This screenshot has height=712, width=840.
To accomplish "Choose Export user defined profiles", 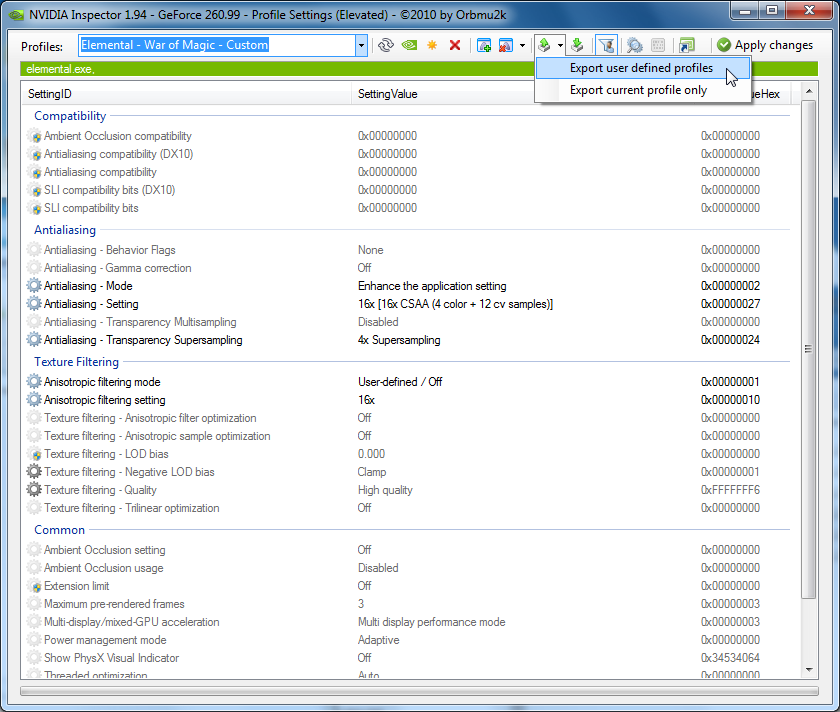I will pyautogui.click(x=641, y=68).
